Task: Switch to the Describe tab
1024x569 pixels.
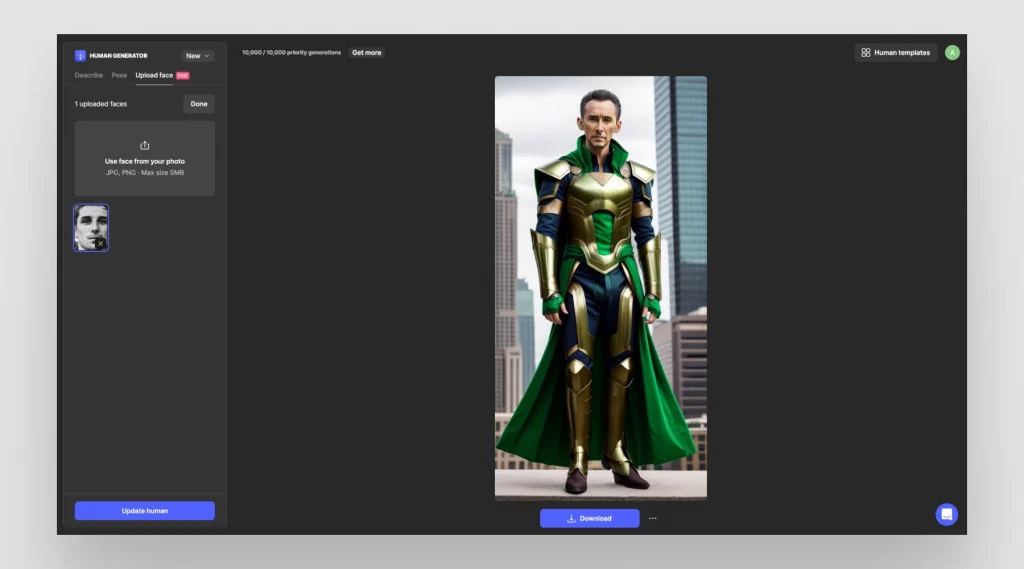Action: click(89, 75)
